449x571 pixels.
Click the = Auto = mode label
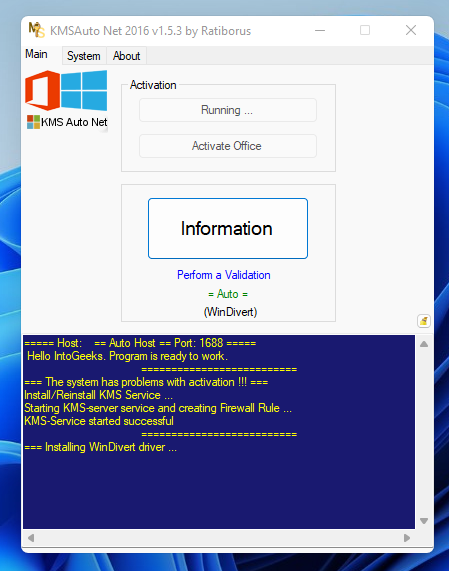click(x=228, y=294)
